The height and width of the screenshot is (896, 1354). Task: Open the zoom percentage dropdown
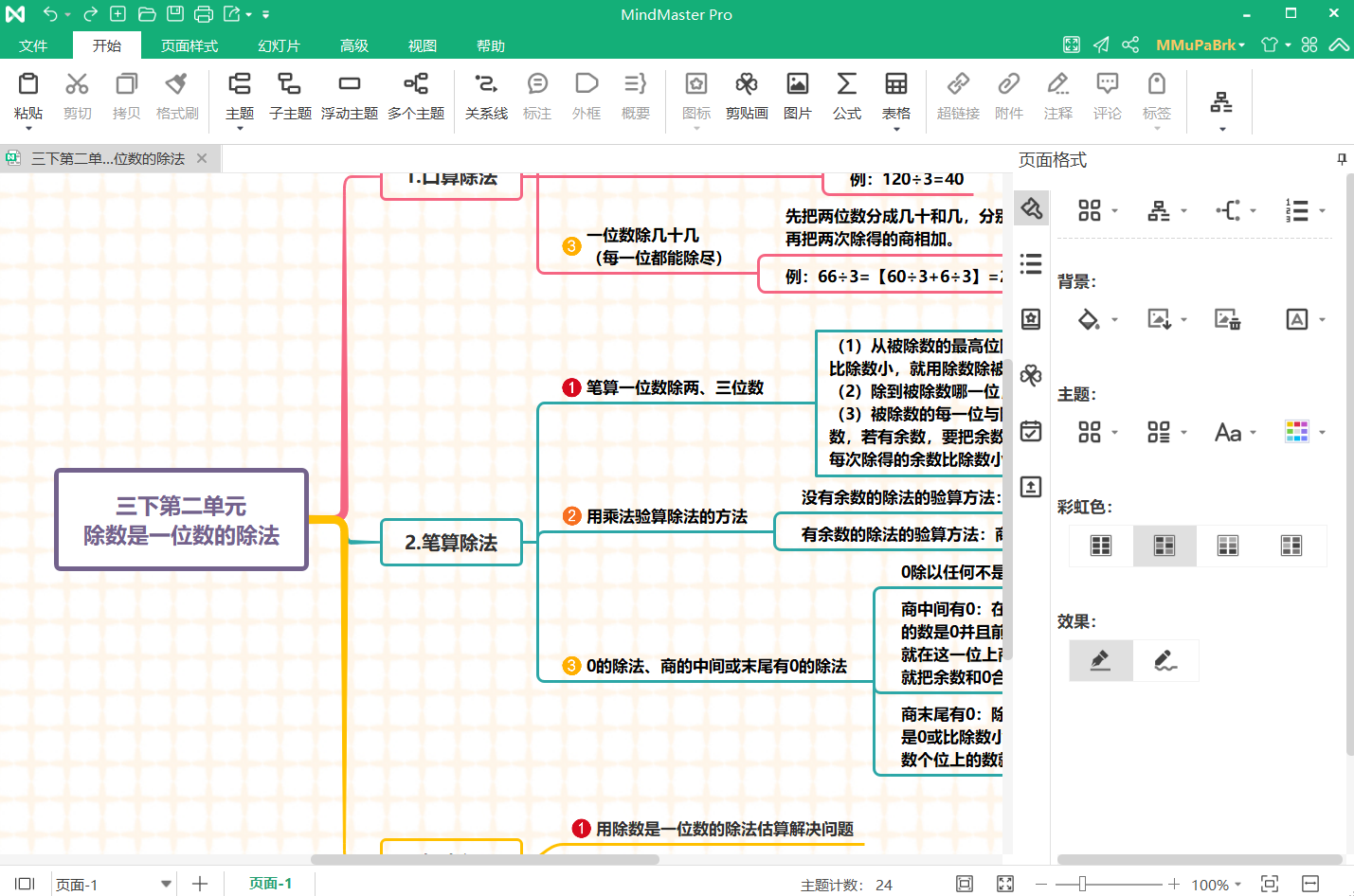click(x=1237, y=885)
